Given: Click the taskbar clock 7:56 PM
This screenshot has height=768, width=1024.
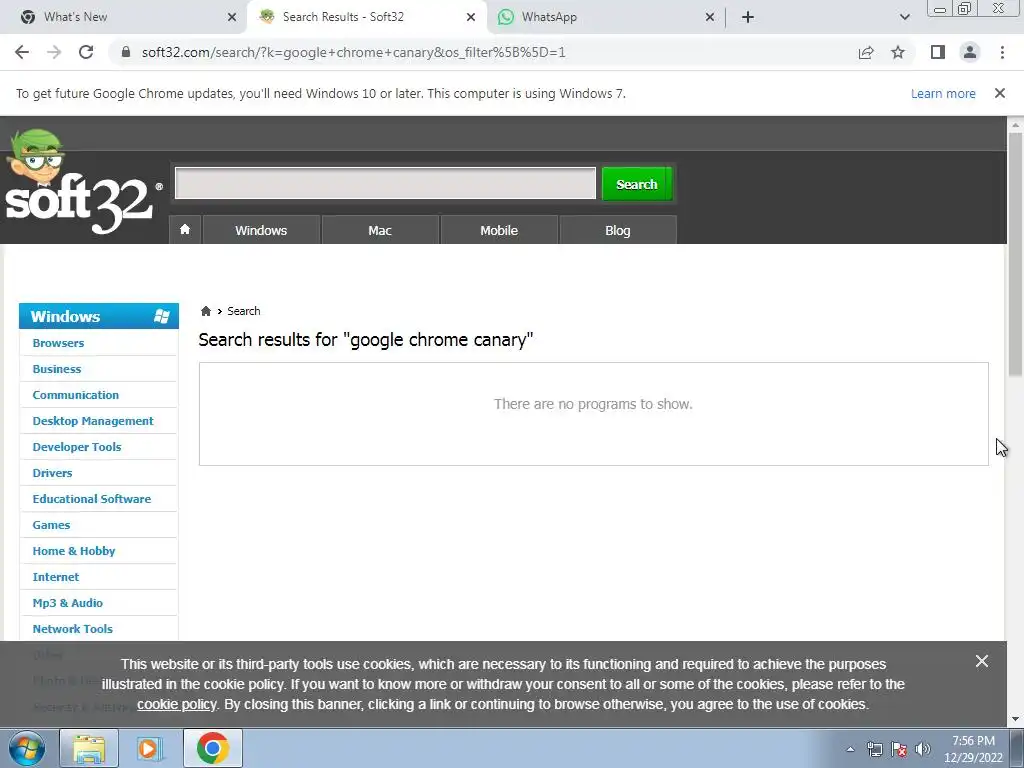Looking at the screenshot, I should [x=973, y=741].
